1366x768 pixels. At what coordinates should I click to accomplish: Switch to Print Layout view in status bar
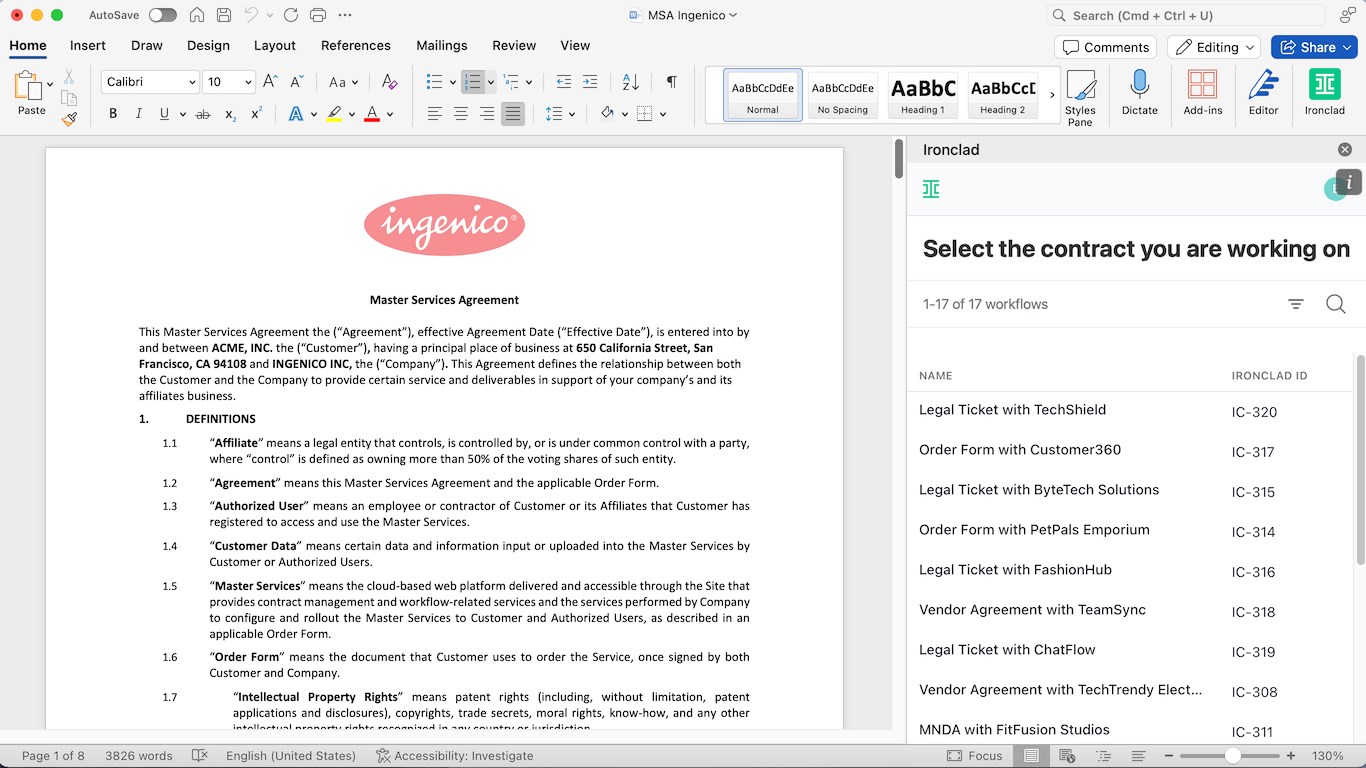click(x=1031, y=756)
